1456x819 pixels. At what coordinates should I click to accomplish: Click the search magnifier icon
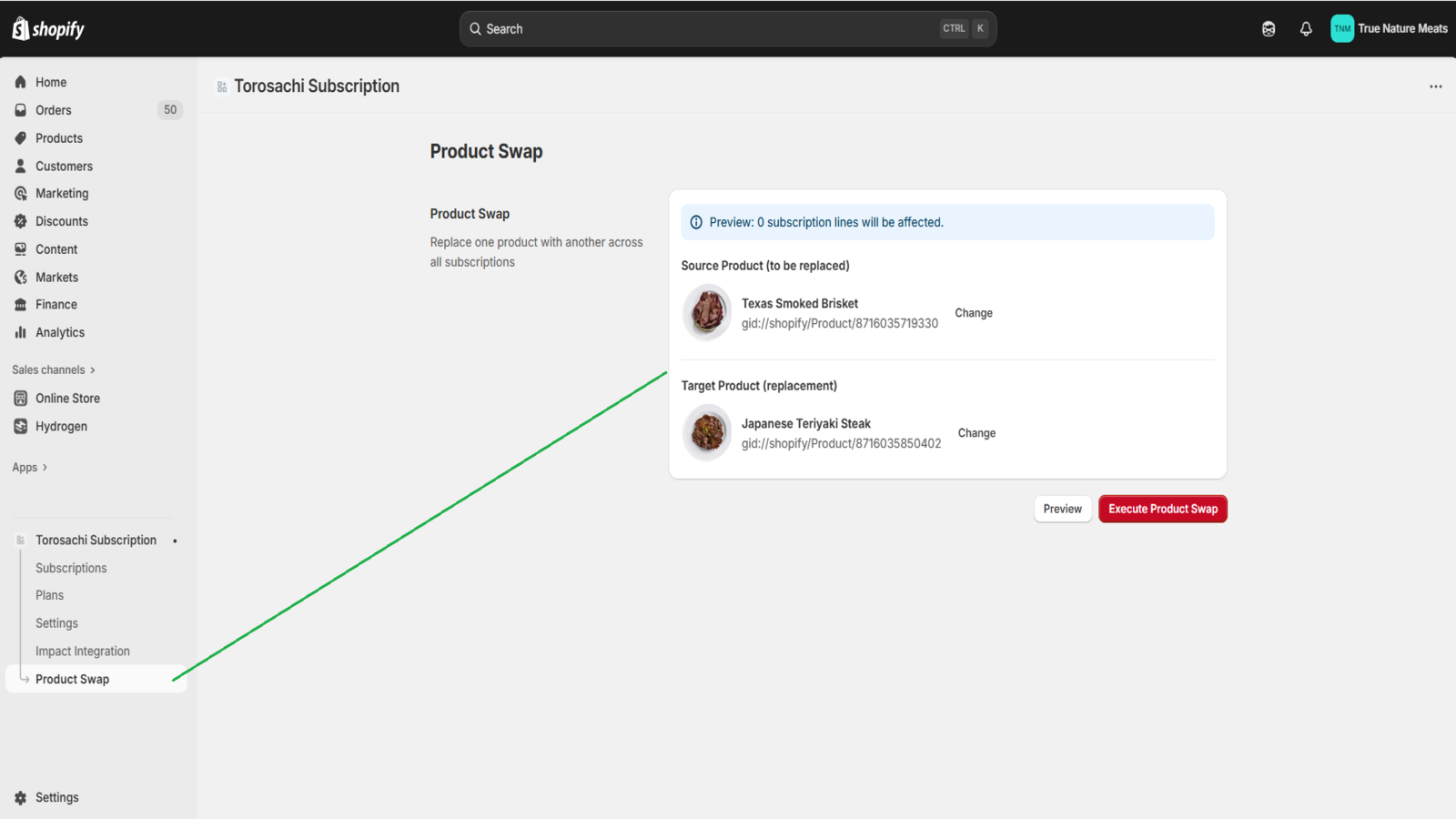tap(475, 29)
